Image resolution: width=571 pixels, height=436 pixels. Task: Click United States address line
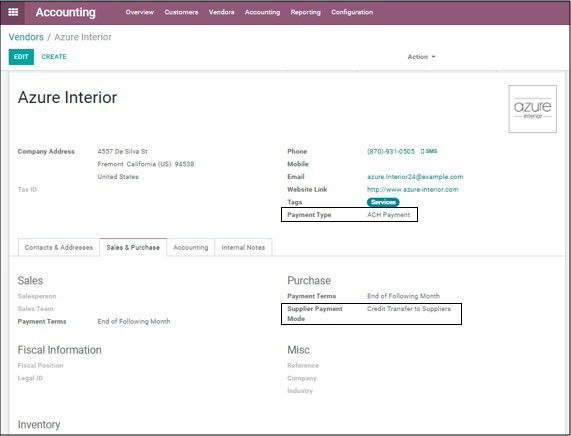pos(118,177)
